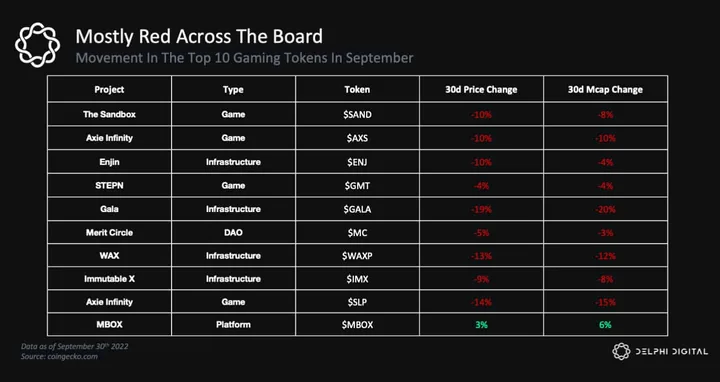Click the Delphi Digital logo bottom-right

click(660, 352)
